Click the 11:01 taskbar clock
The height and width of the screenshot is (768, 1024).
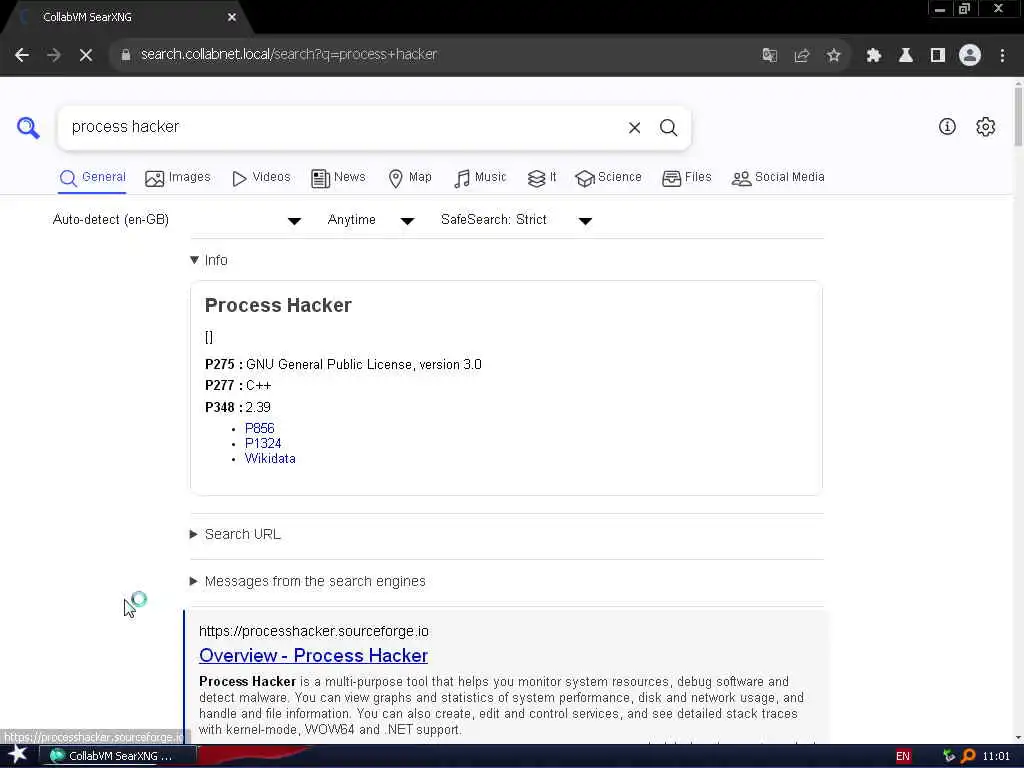click(996, 756)
